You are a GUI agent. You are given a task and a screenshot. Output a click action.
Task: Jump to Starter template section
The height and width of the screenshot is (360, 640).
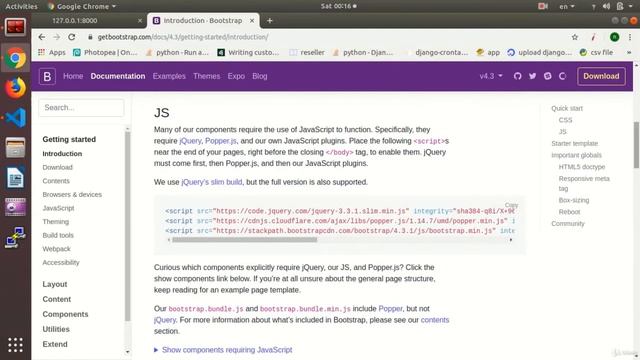(575, 144)
